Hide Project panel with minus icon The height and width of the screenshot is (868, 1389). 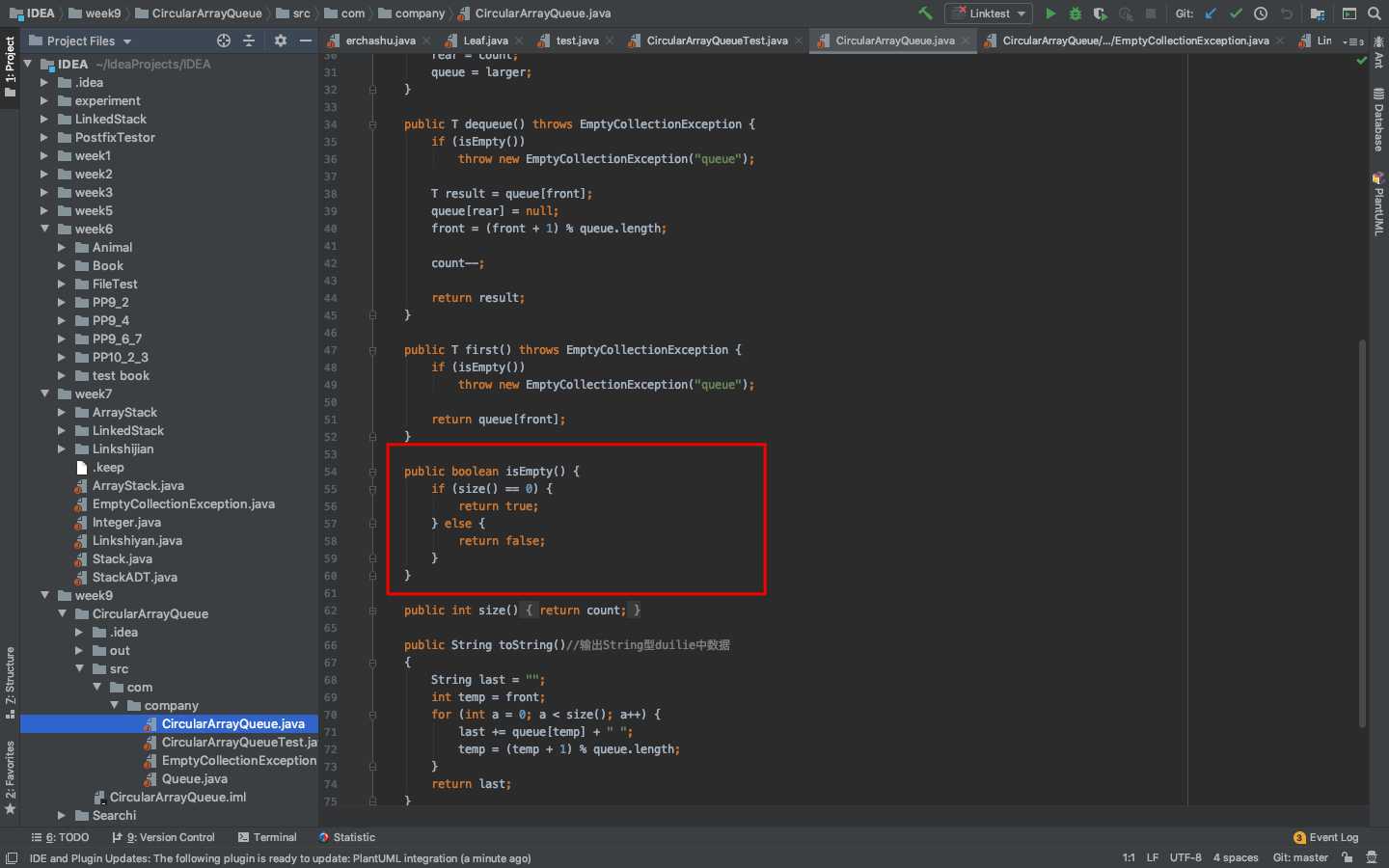coord(306,41)
